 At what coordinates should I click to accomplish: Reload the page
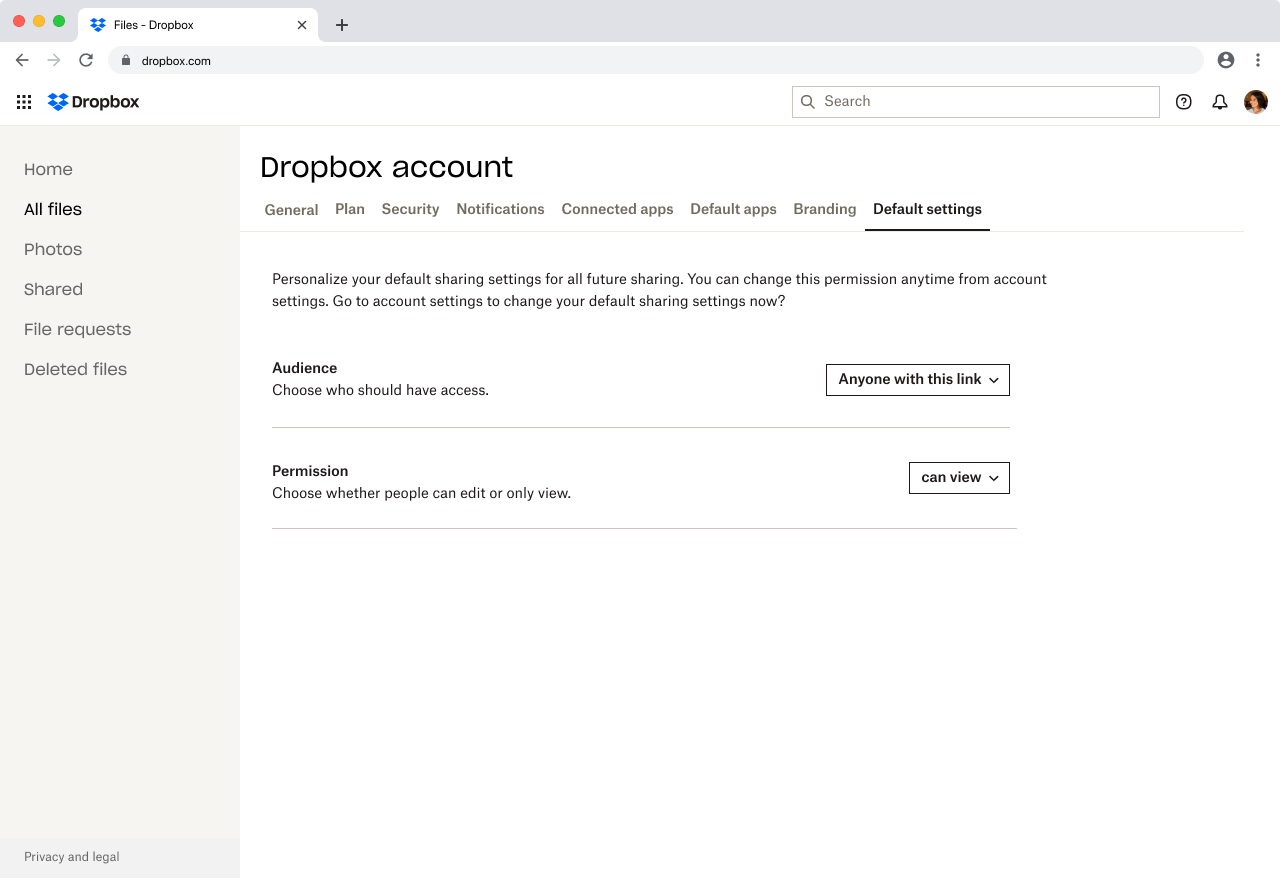click(x=86, y=60)
